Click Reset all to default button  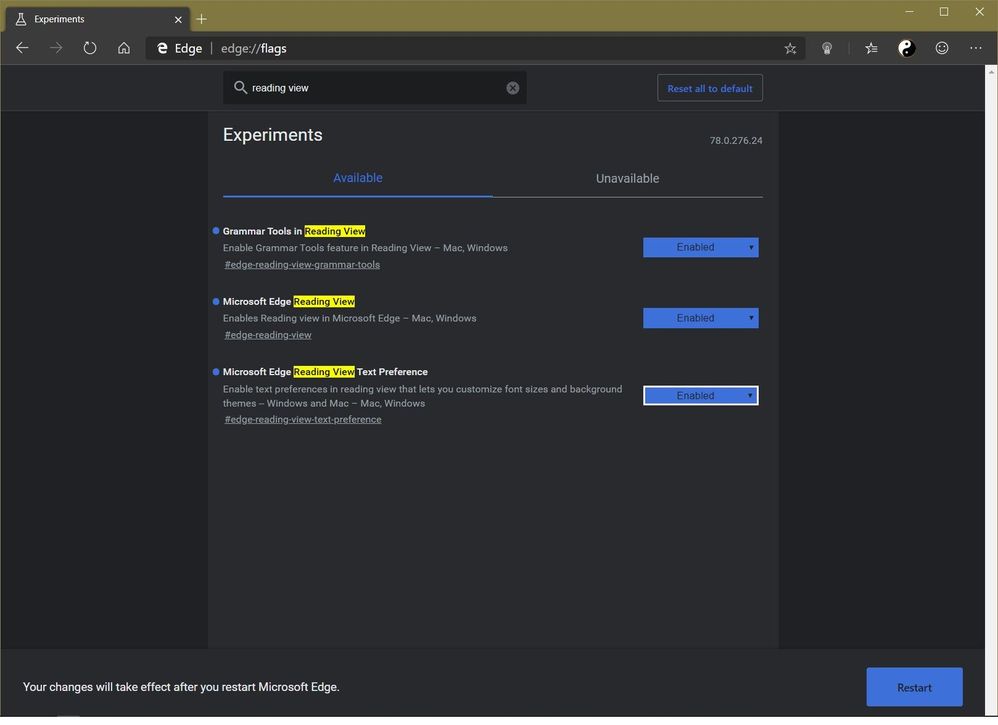coord(710,88)
